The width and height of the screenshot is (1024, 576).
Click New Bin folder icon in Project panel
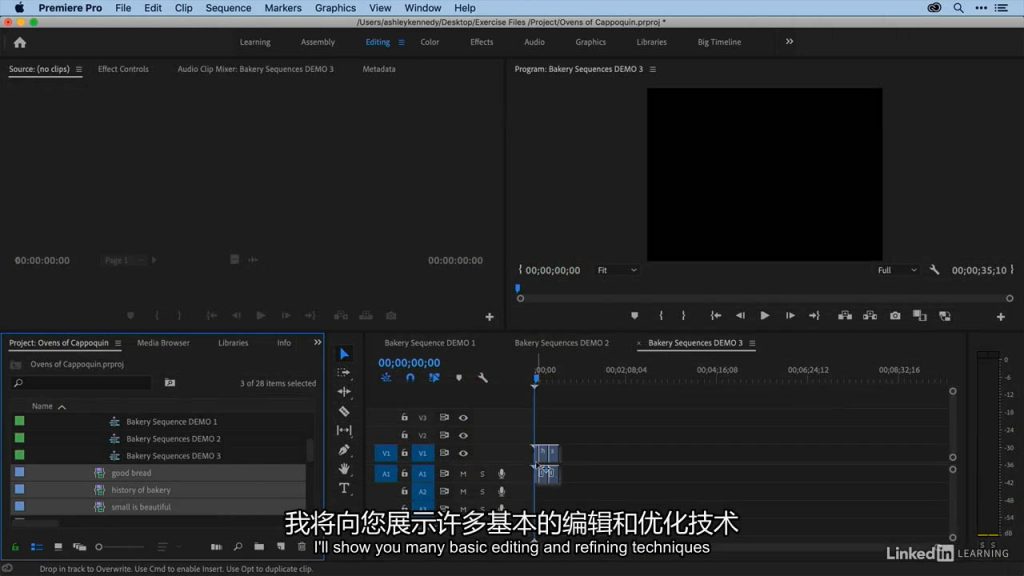pos(259,547)
